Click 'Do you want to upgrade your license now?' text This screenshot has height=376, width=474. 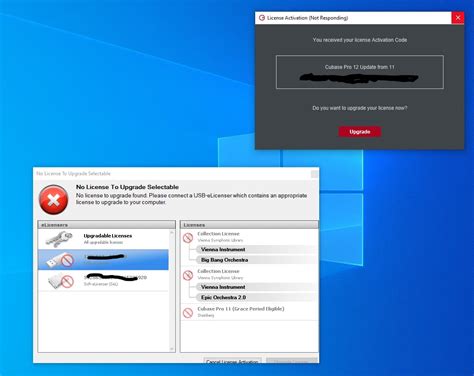click(x=360, y=108)
